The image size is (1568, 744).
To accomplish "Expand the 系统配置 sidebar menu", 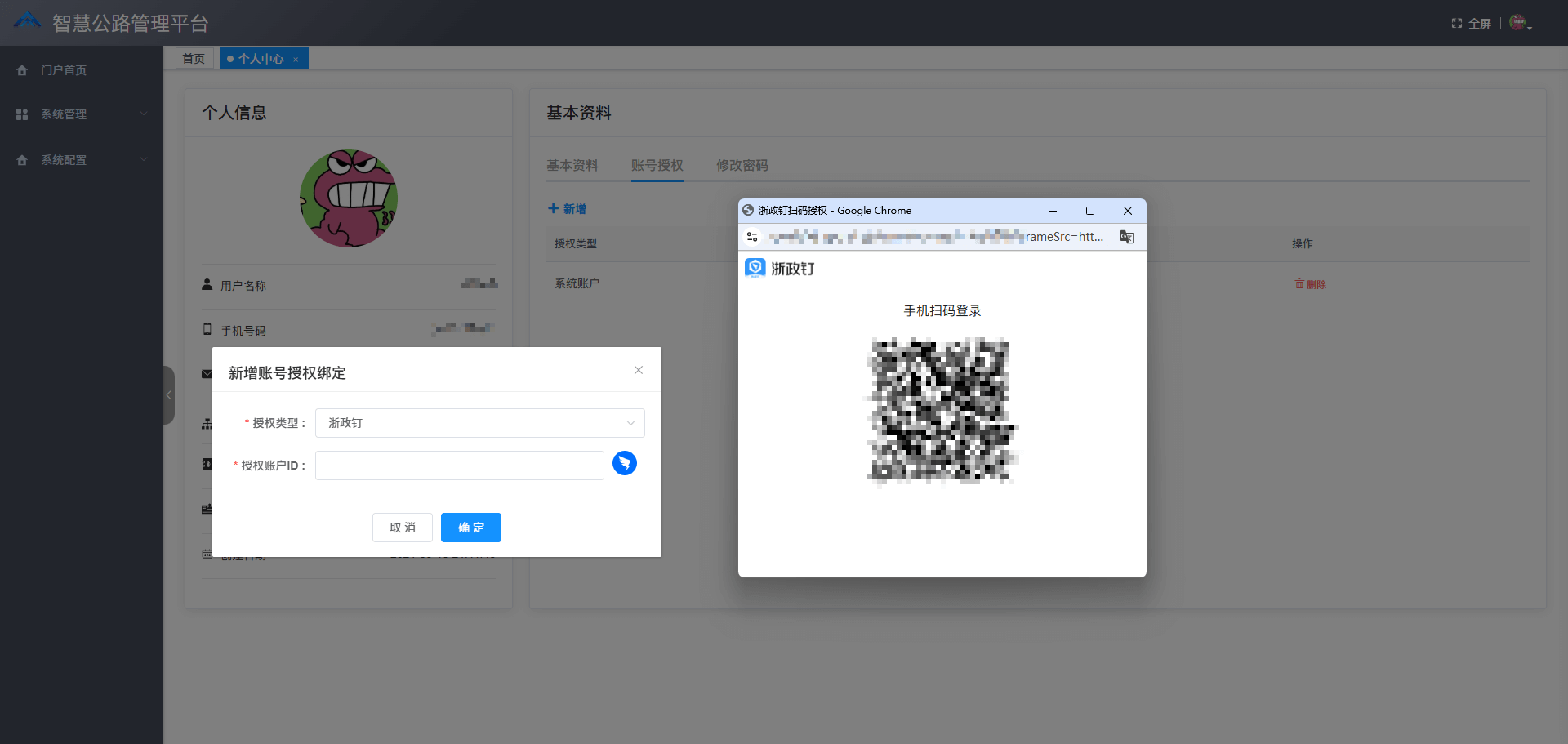I will [x=82, y=160].
